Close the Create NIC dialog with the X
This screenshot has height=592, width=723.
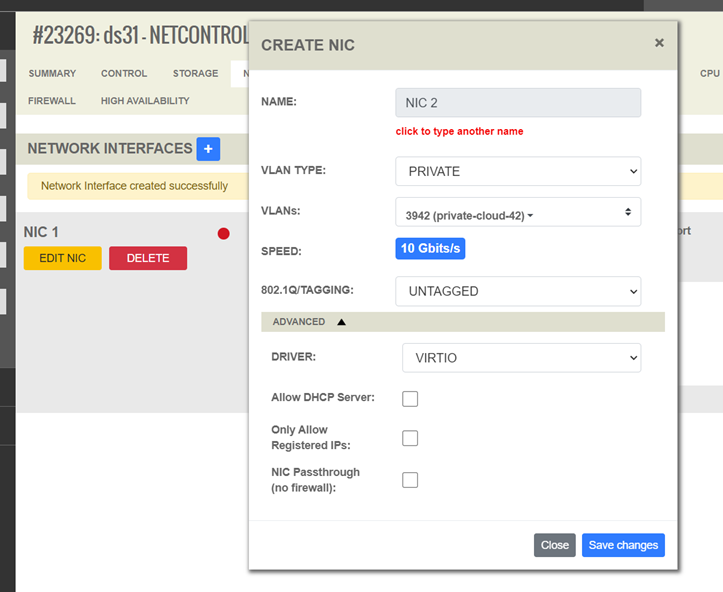pos(659,43)
